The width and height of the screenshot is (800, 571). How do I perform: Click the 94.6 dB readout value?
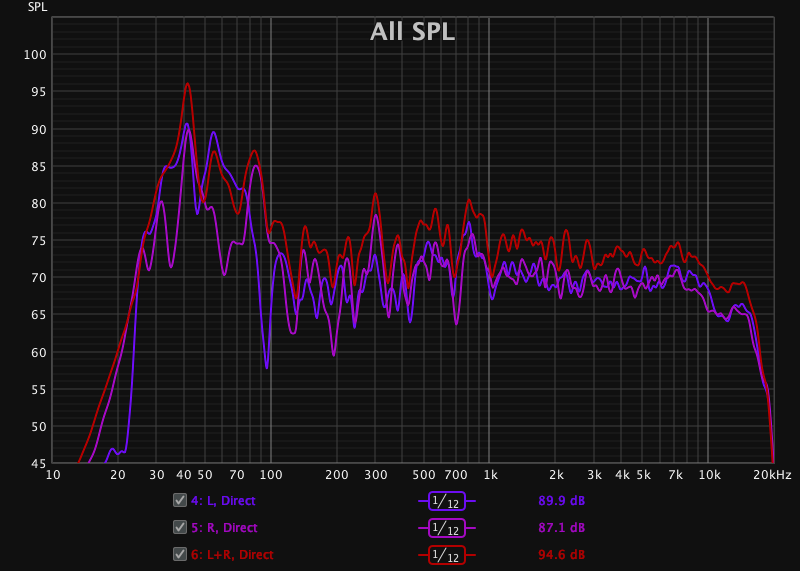tap(561, 554)
